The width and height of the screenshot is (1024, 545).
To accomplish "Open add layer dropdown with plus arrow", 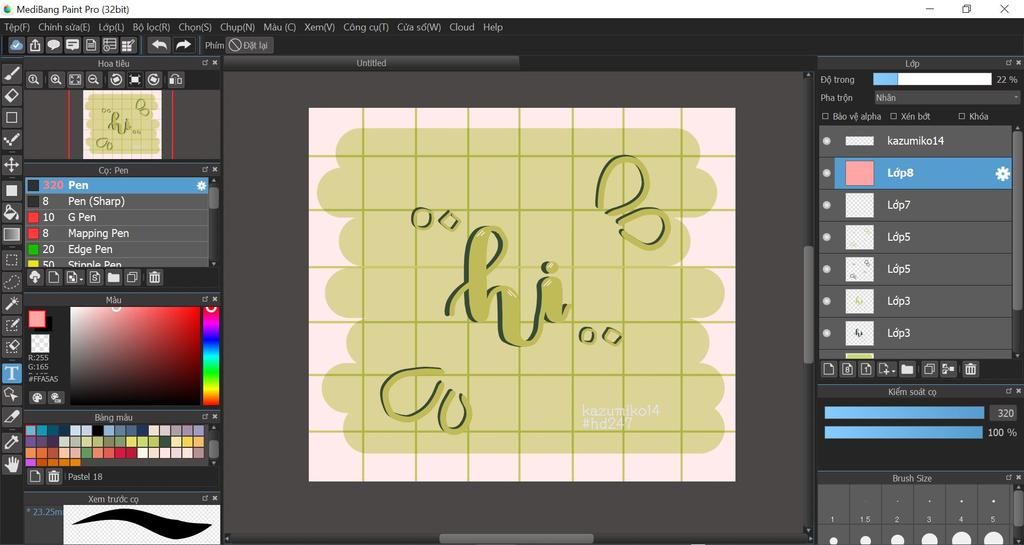I will click(x=887, y=369).
